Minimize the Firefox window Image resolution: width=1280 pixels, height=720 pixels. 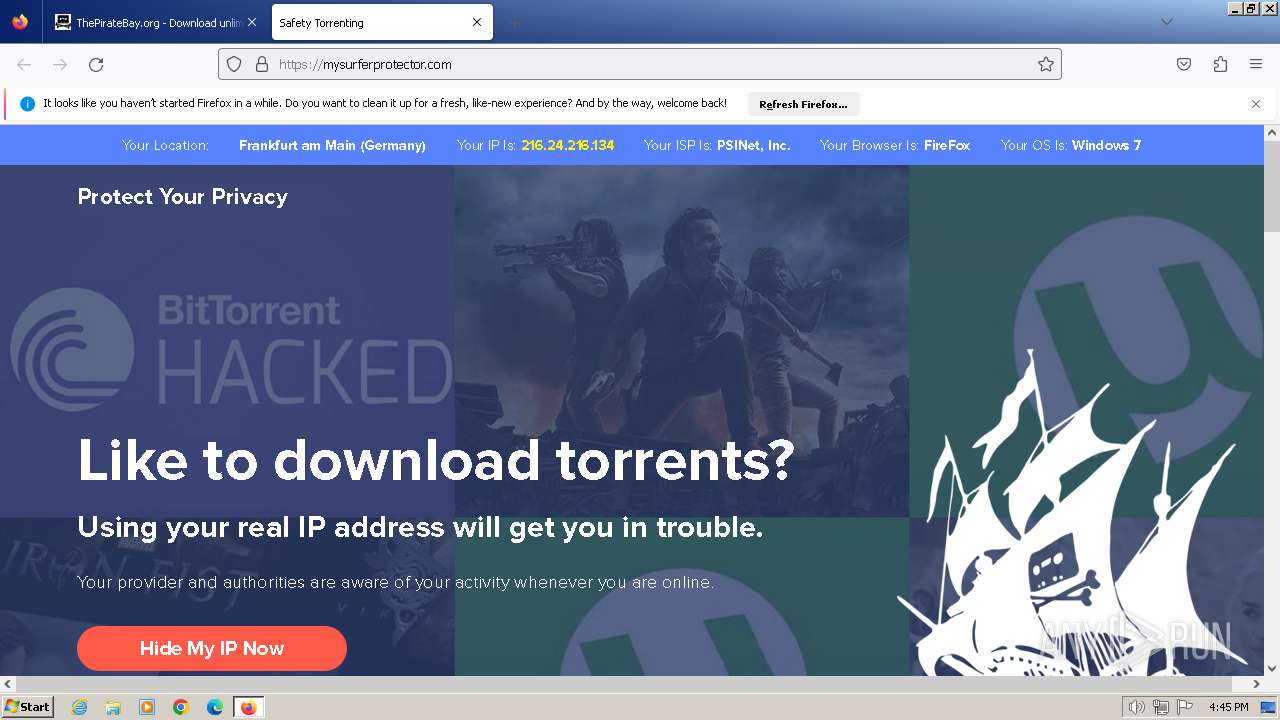pyautogui.click(x=1236, y=8)
